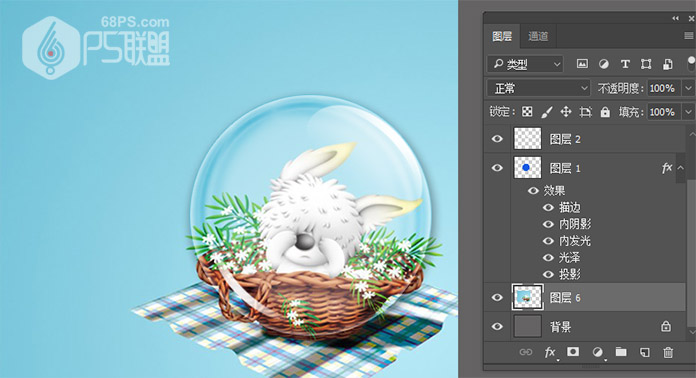Image resolution: width=696 pixels, height=378 pixels.
Task: Create a new group folder
Action: (621, 352)
